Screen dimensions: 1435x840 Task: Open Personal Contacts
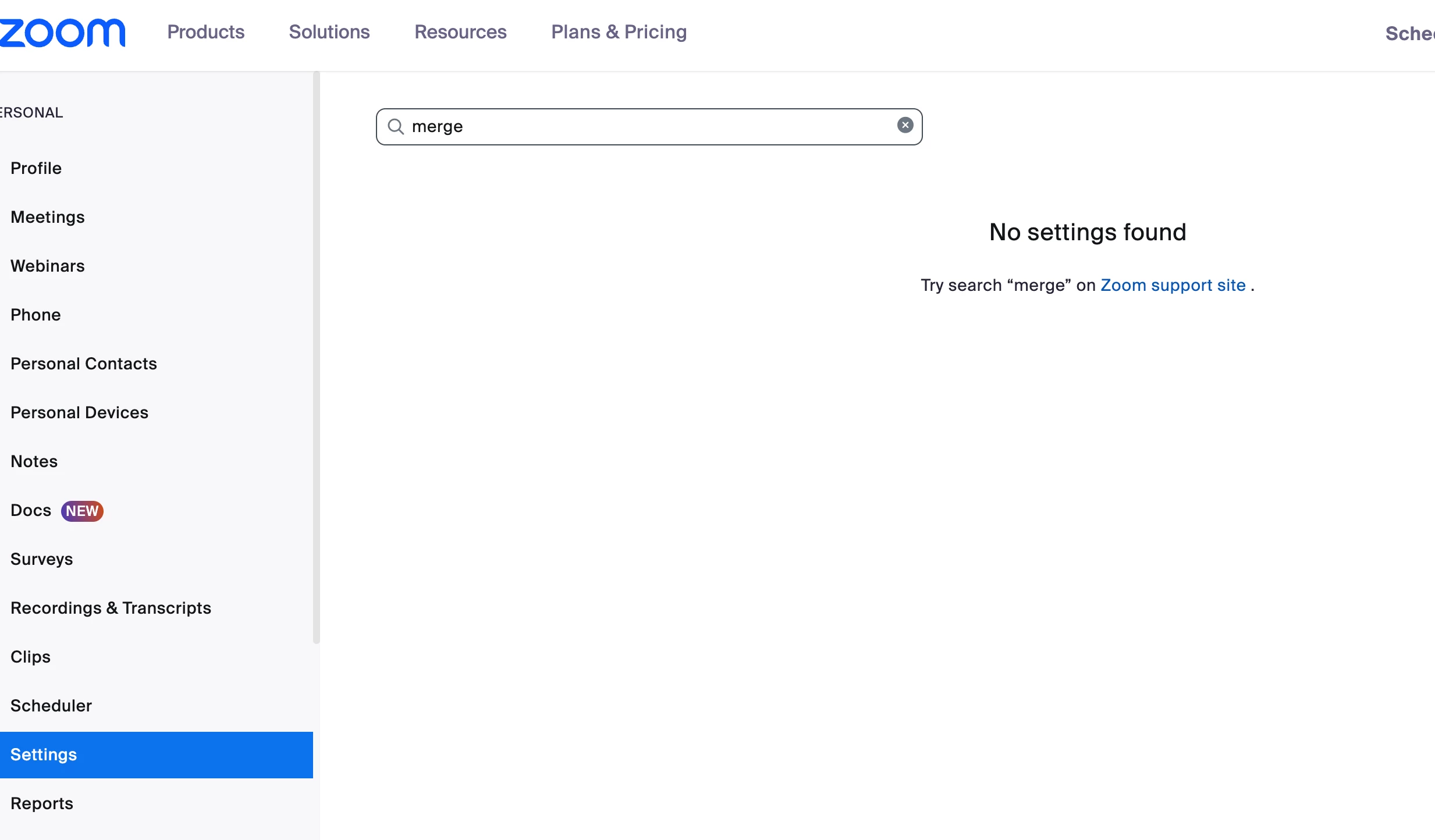tap(84, 364)
